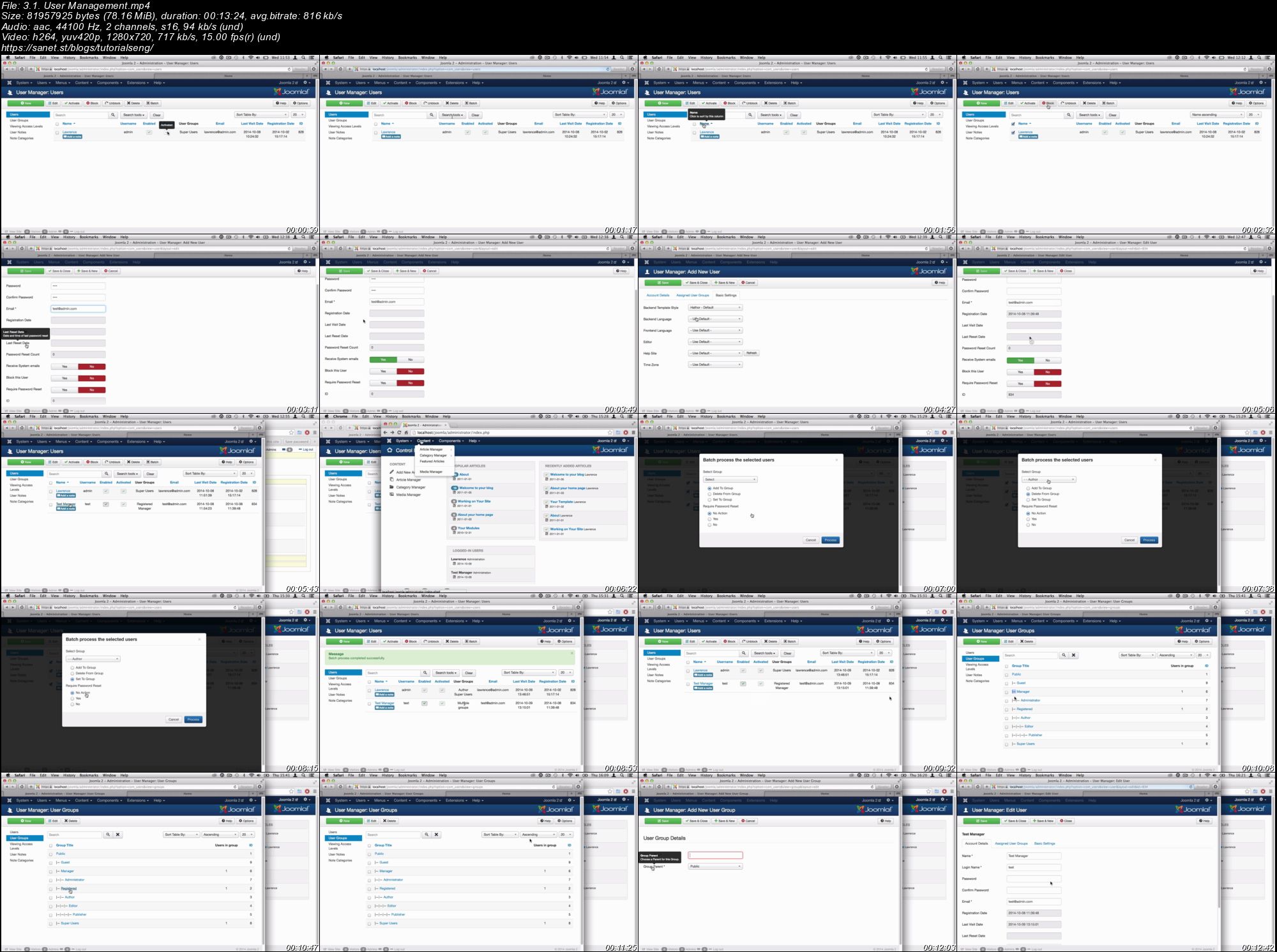Open the Sort Table By dropdown in the 00:01:17 frame
This screenshot has width=1277, height=952.
[x=579, y=115]
